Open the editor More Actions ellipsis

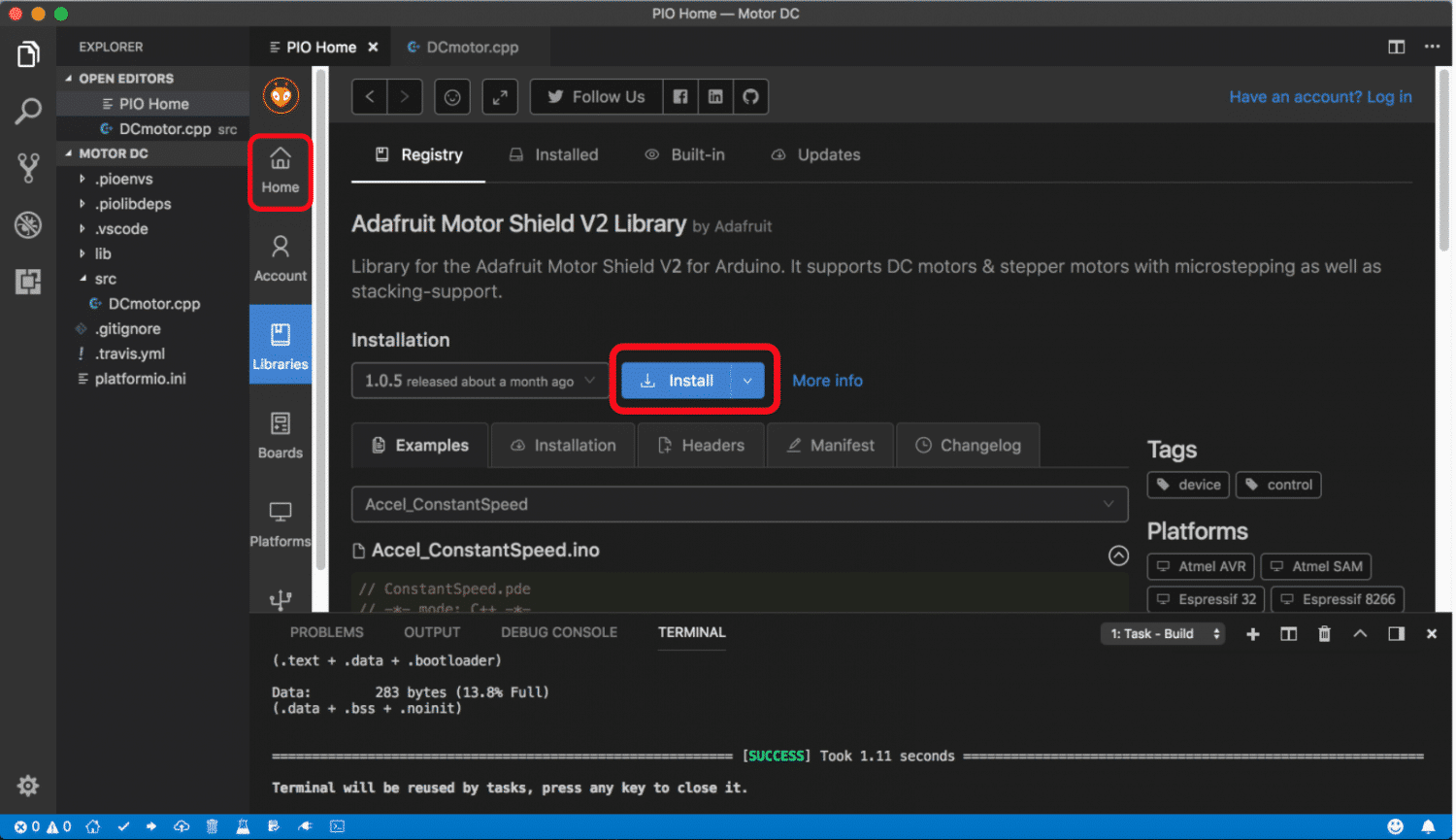click(1432, 47)
